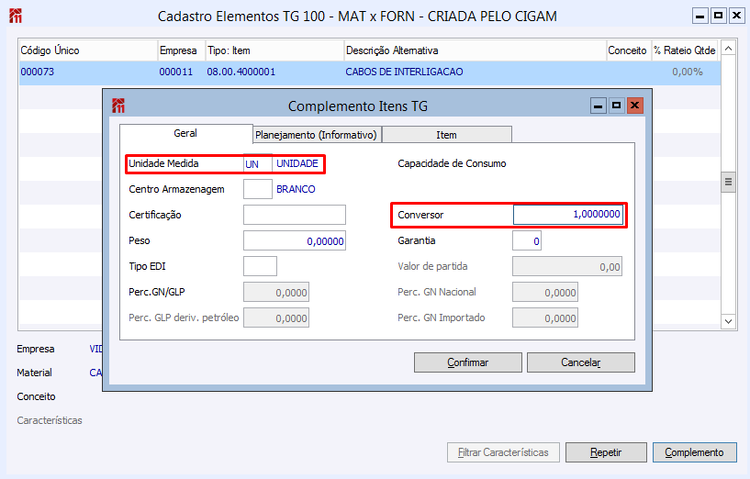This screenshot has width=750, height=479.
Task: Click the Peso value field
Action: point(294,241)
